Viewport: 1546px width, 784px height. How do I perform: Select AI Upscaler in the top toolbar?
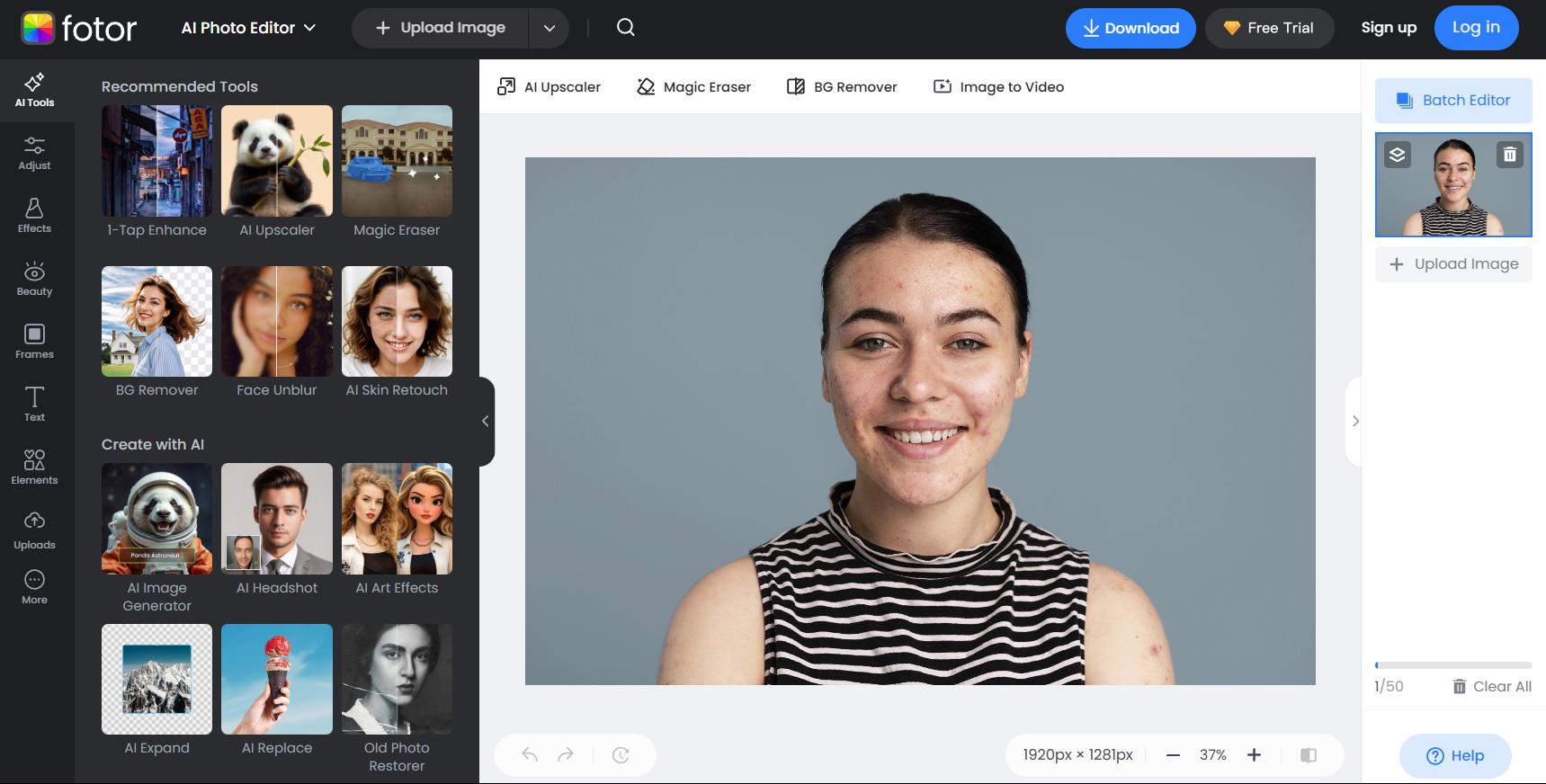tap(549, 86)
